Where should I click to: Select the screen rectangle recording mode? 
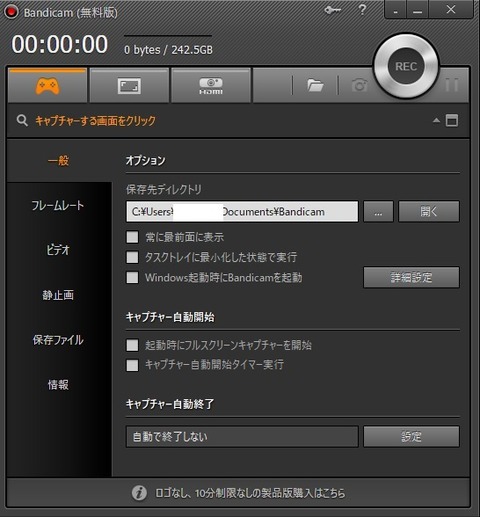[129, 85]
